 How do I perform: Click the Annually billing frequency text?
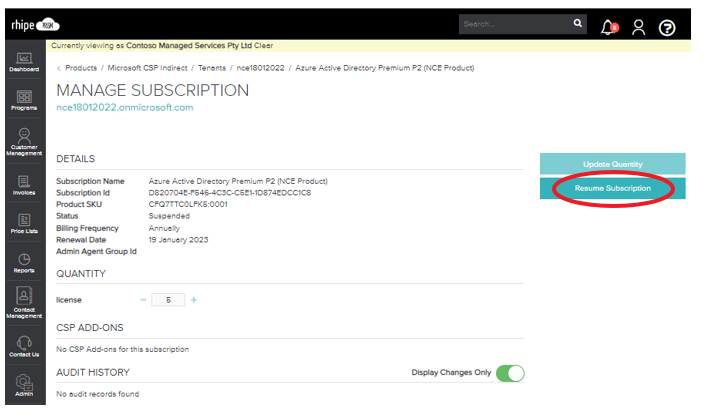(164, 228)
